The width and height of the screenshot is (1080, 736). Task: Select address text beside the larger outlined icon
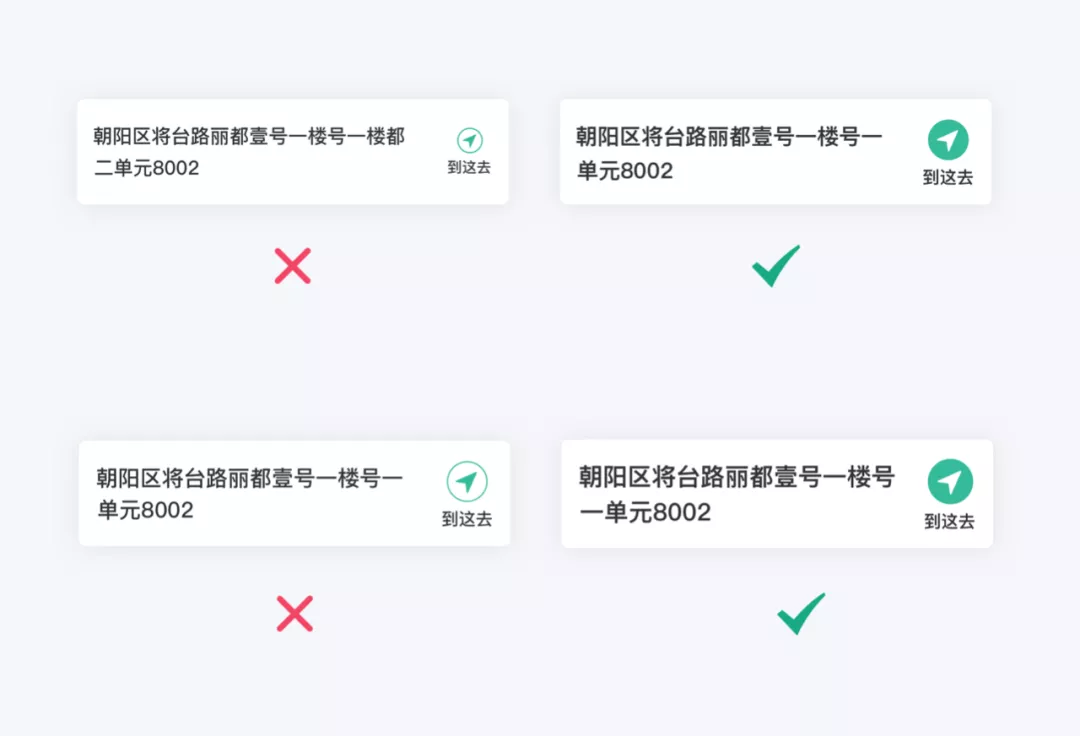click(249, 494)
